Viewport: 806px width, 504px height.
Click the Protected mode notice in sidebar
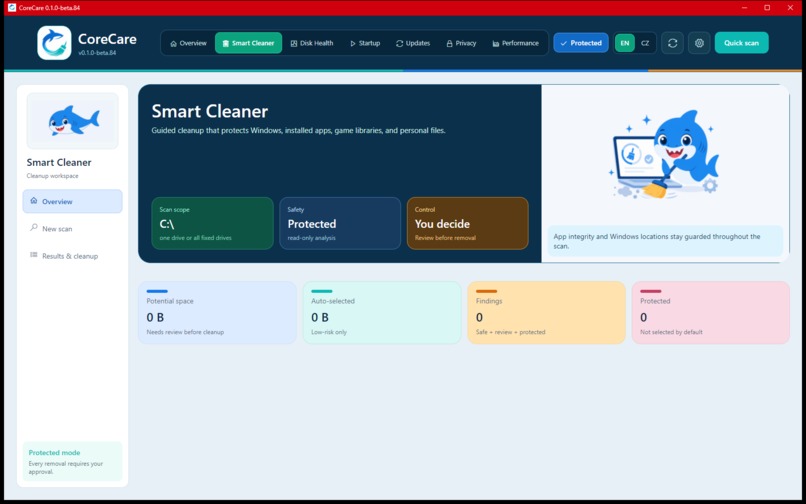(x=72, y=461)
